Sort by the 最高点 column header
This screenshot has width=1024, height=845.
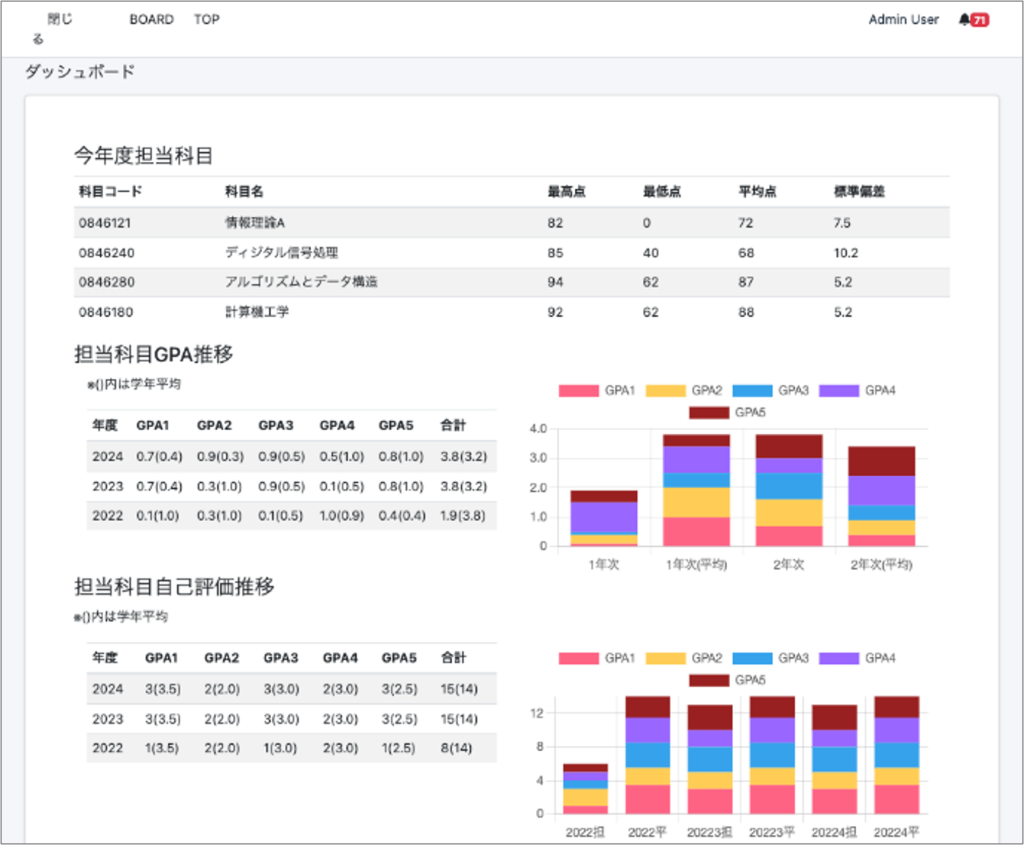pyautogui.click(x=567, y=192)
